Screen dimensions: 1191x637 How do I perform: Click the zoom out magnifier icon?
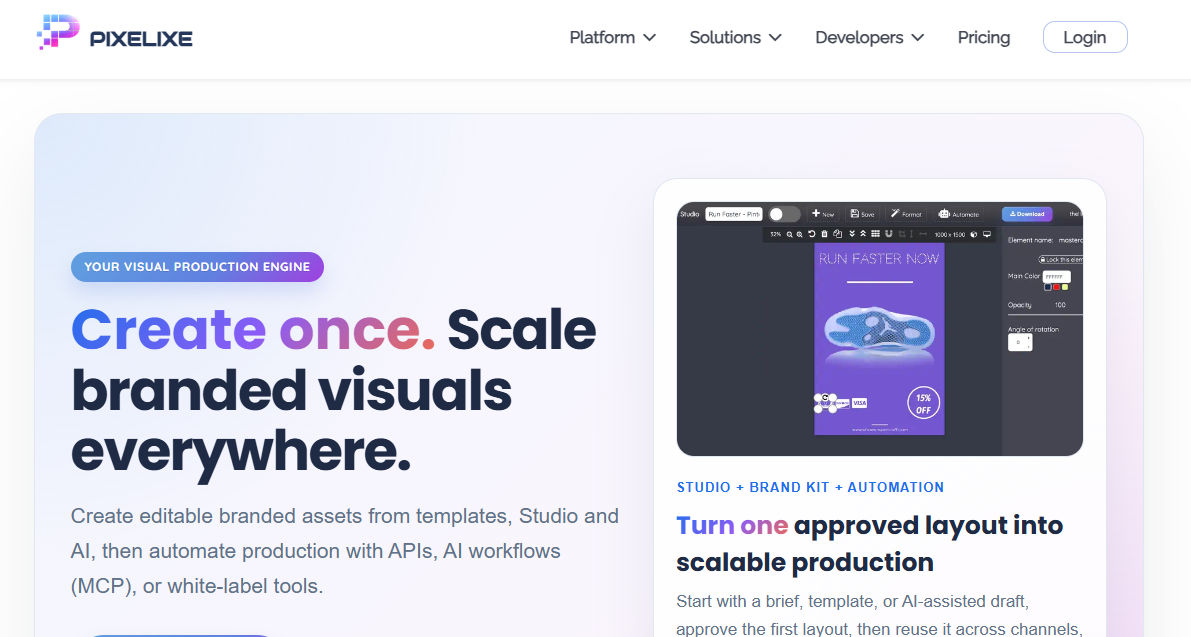tap(789, 235)
